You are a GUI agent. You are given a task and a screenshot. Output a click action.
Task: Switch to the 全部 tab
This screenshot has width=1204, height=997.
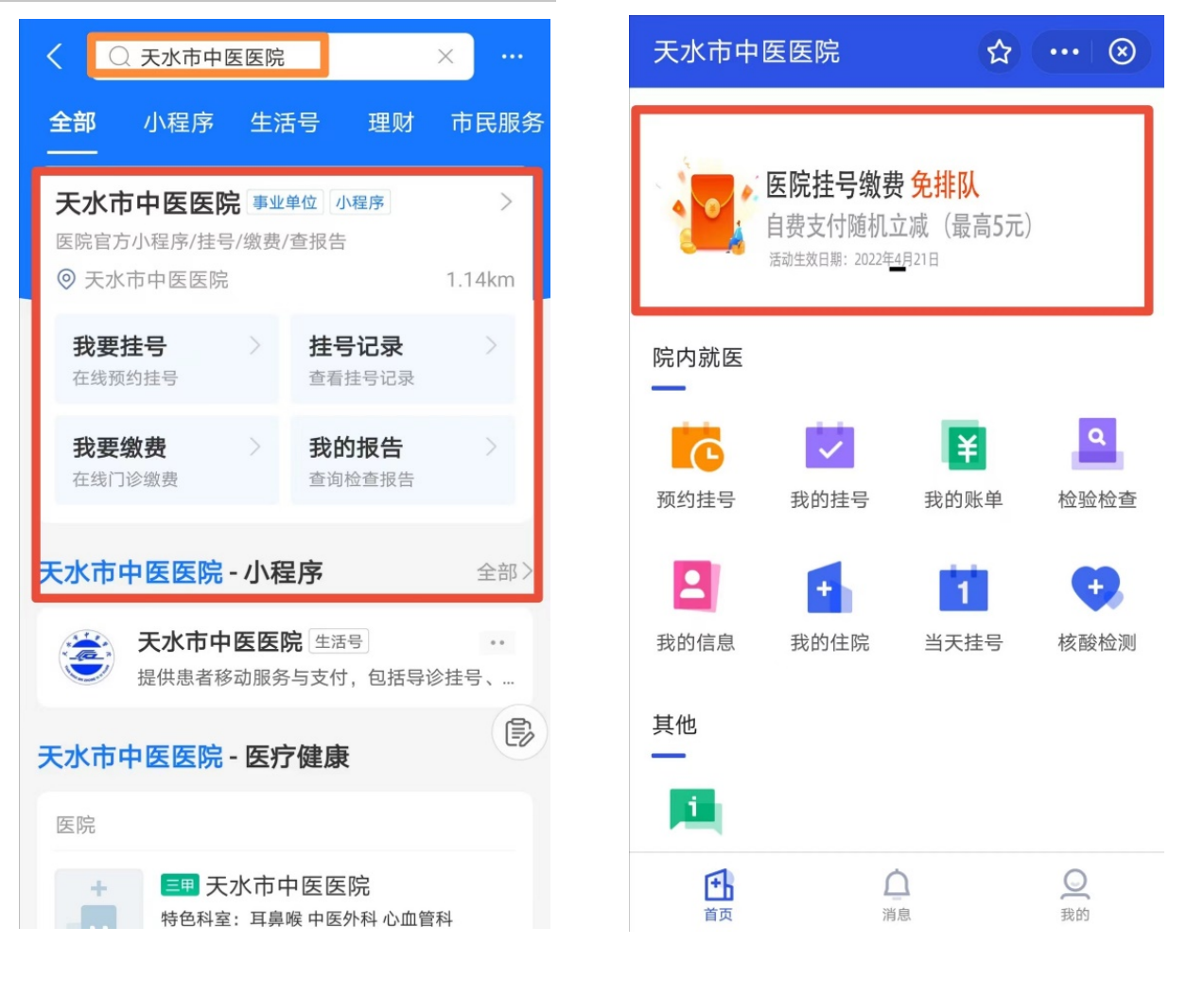pyautogui.click(x=73, y=123)
